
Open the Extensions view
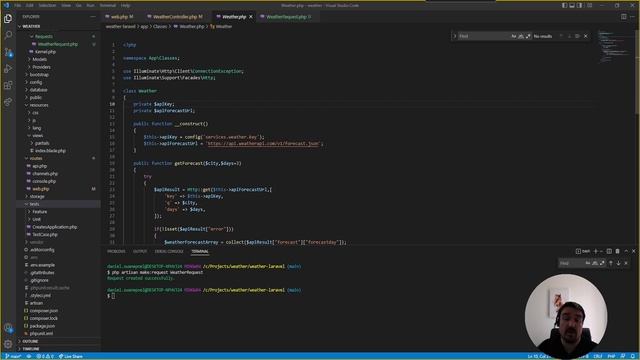coord(8,85)
